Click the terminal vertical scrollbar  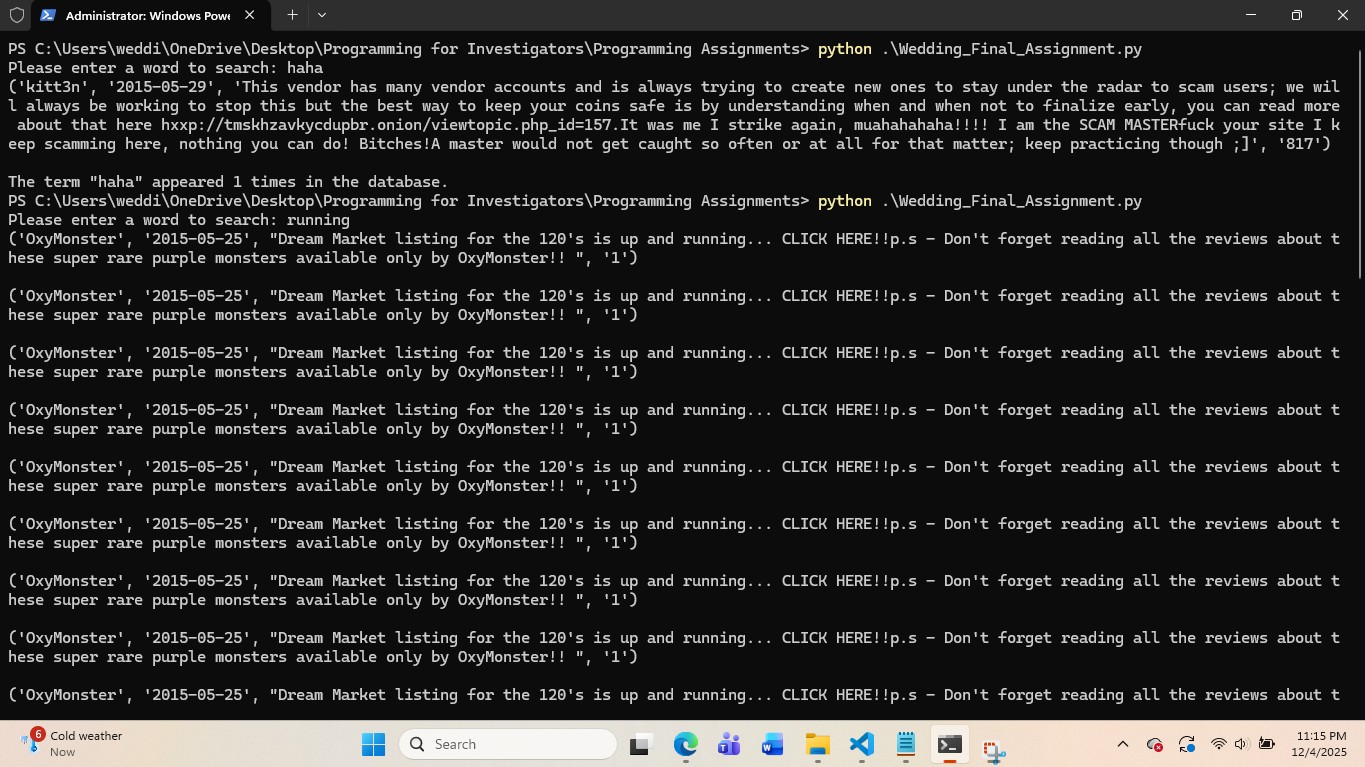point(1359,160)
